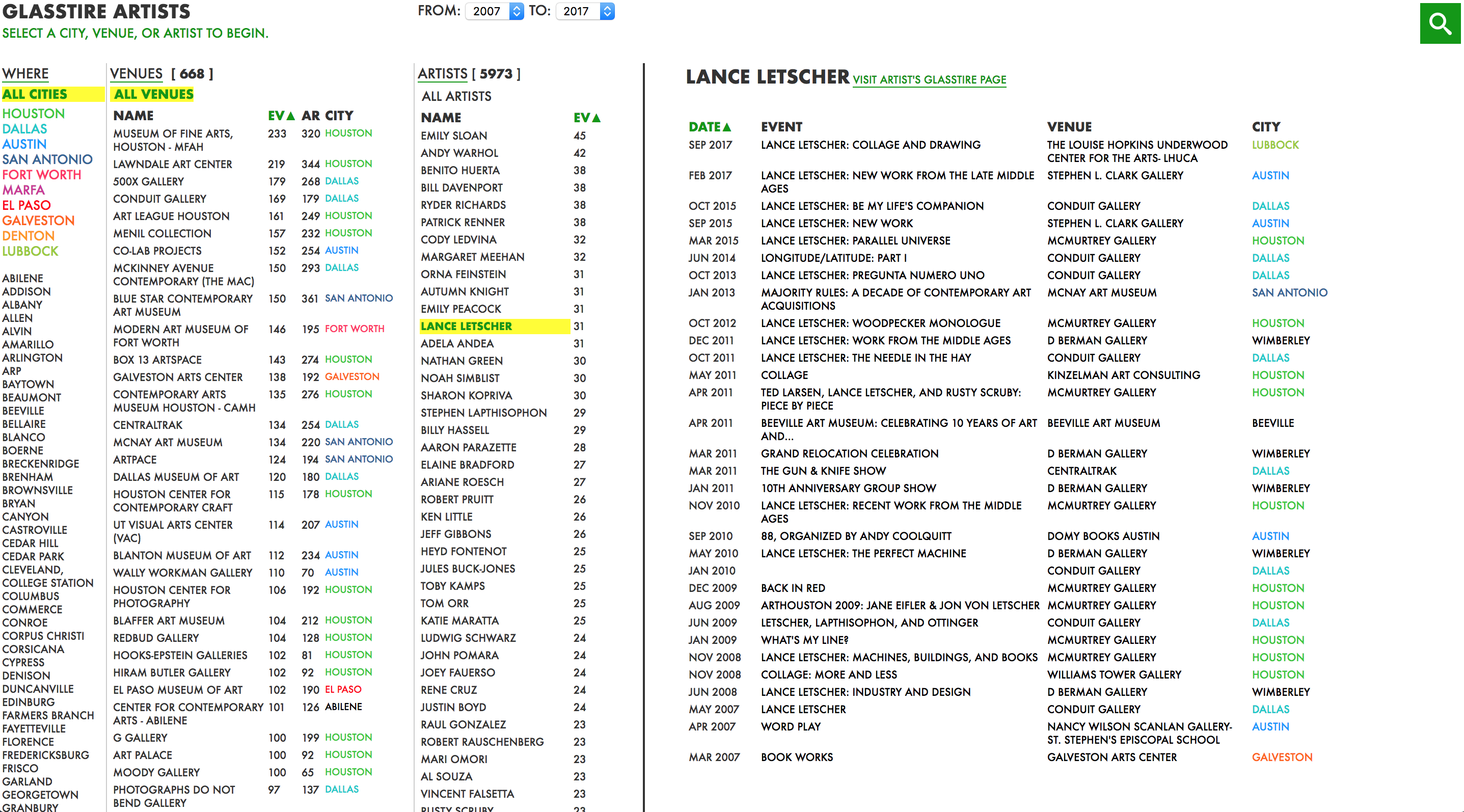This screenshot has height=812, width=1464.
Task: Sort venues by NAME column header
Action: point(133,116)
